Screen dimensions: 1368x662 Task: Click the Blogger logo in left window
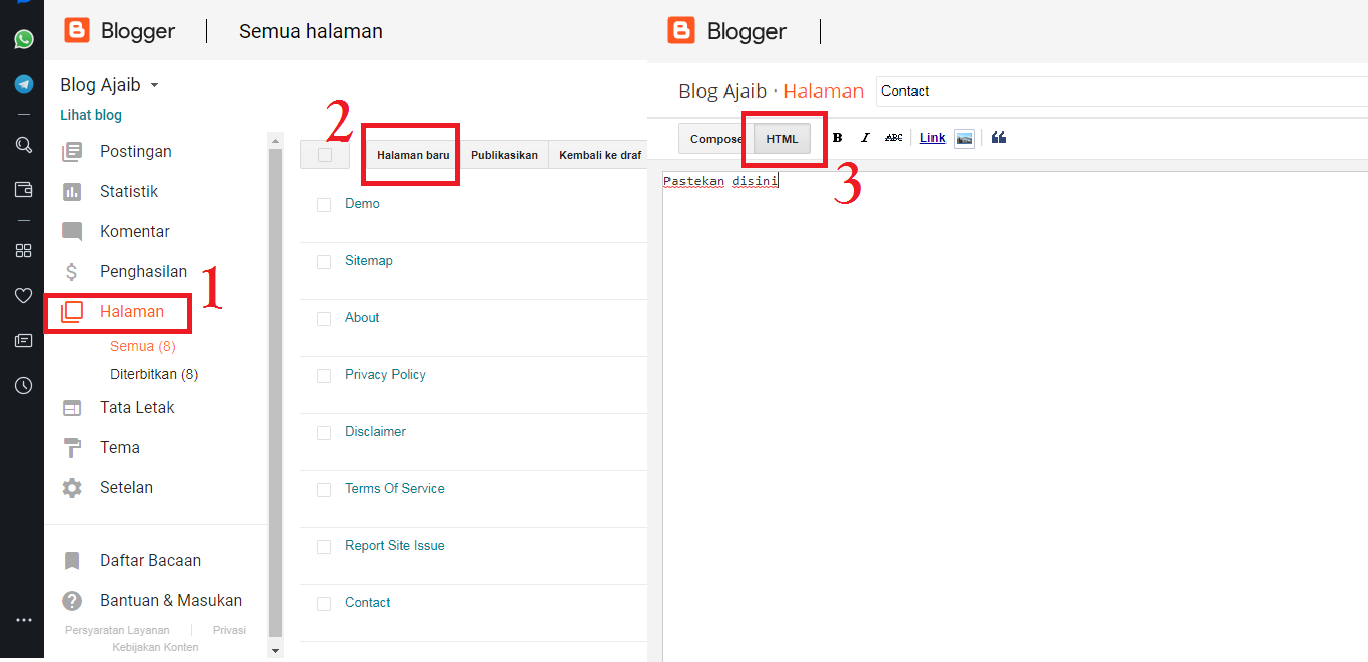click(77, 30)
